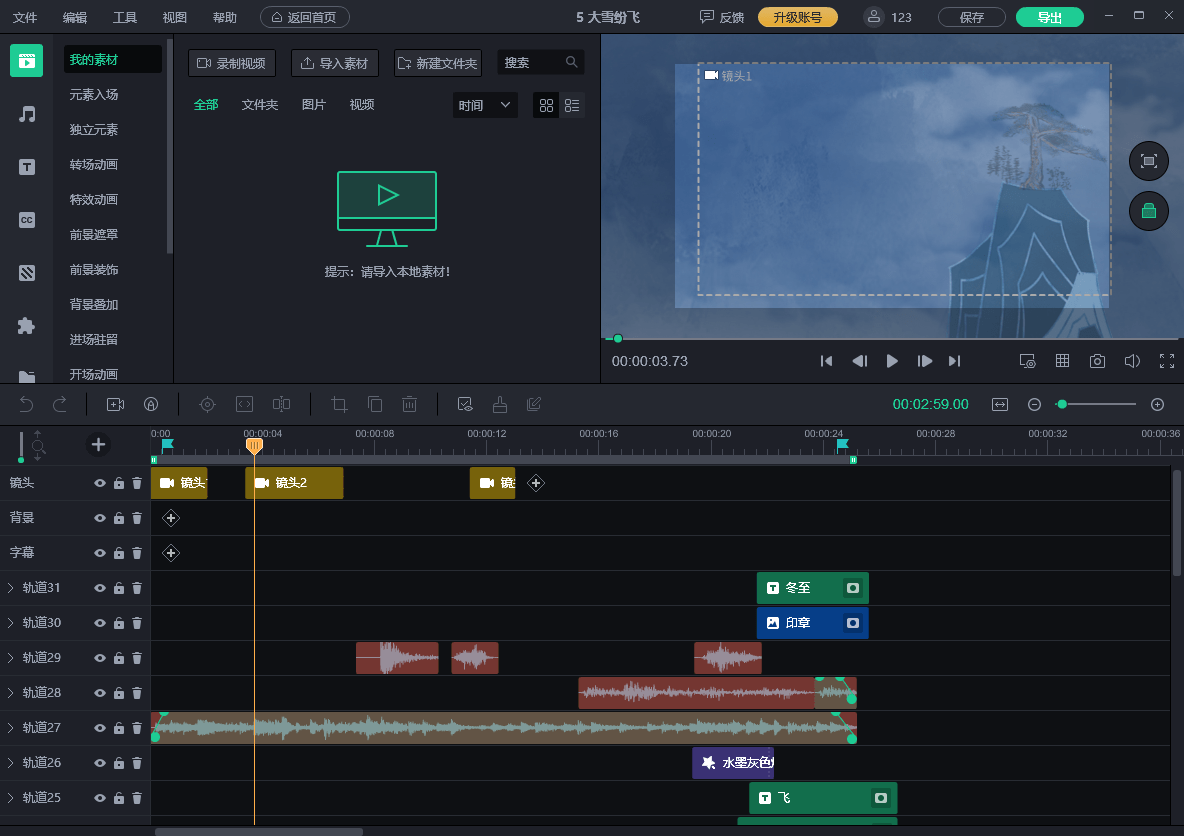Hide the 轨道31 track
Image resolution: width=1184 pixels, height=836 pixels.
tap(100, 588)
